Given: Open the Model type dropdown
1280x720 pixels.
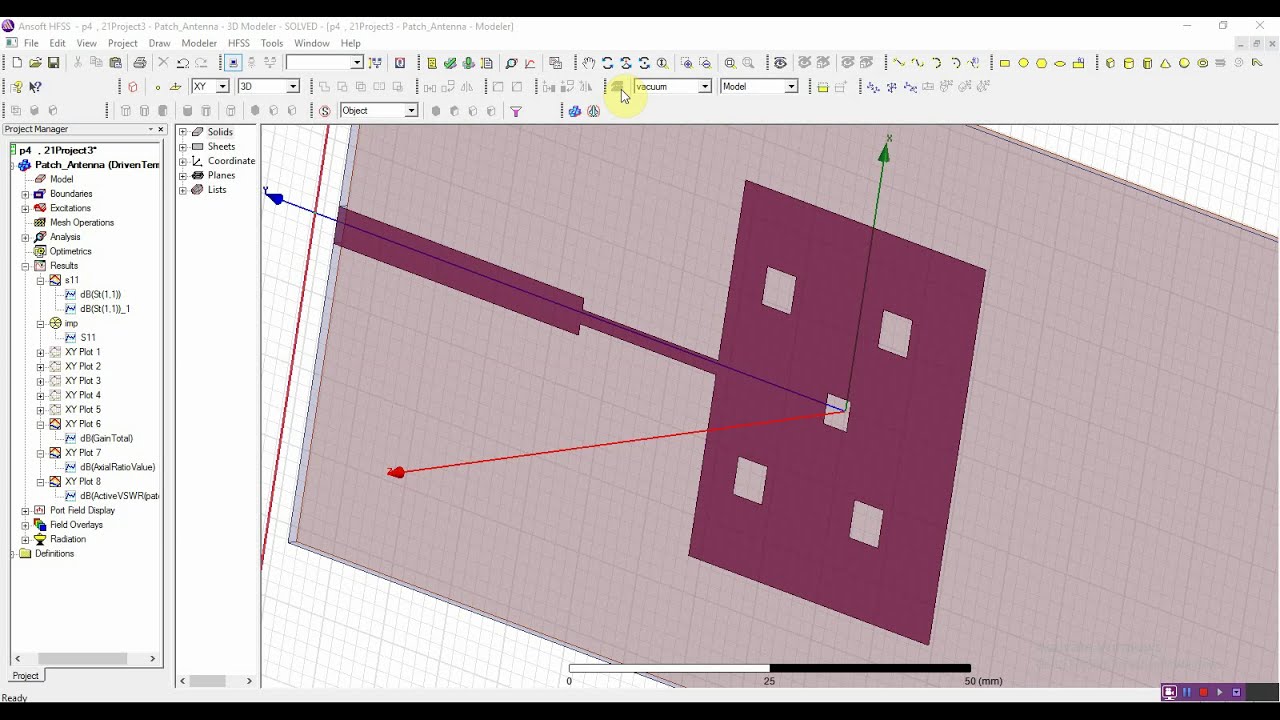Looking at the screenshot, I should [791, 87].
